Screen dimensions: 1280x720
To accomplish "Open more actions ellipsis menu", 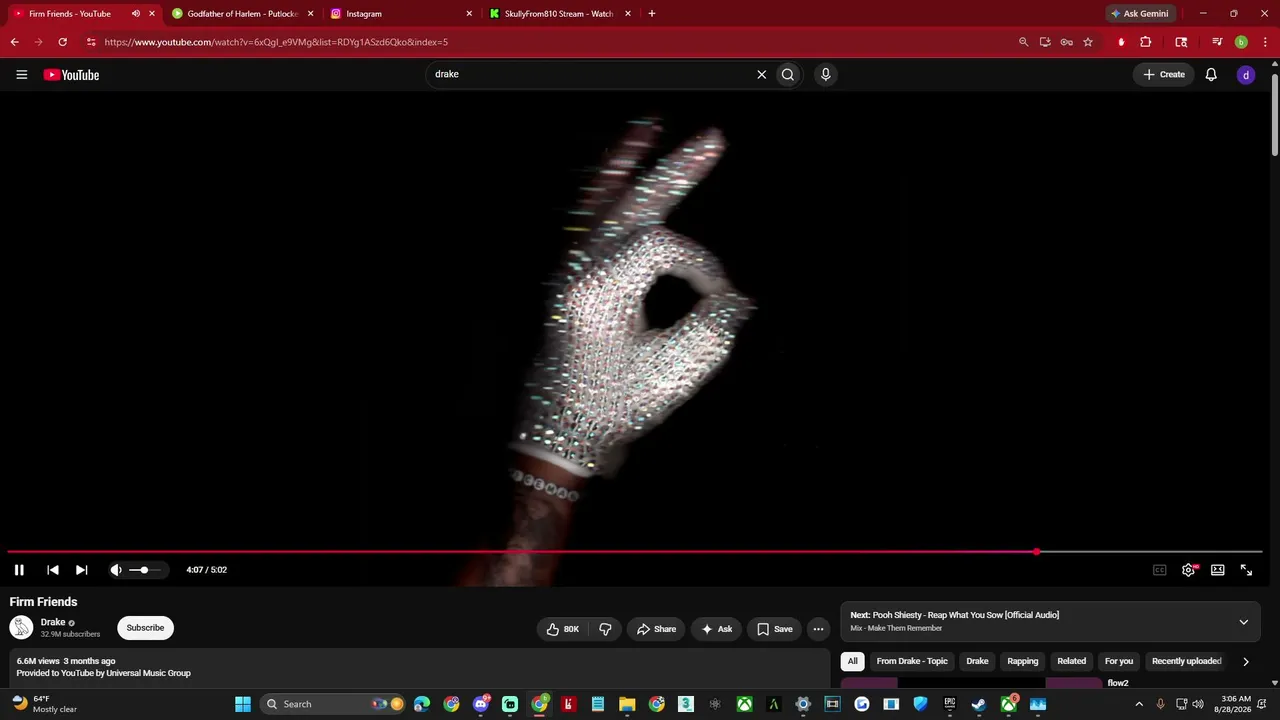I will click(818, 629).
